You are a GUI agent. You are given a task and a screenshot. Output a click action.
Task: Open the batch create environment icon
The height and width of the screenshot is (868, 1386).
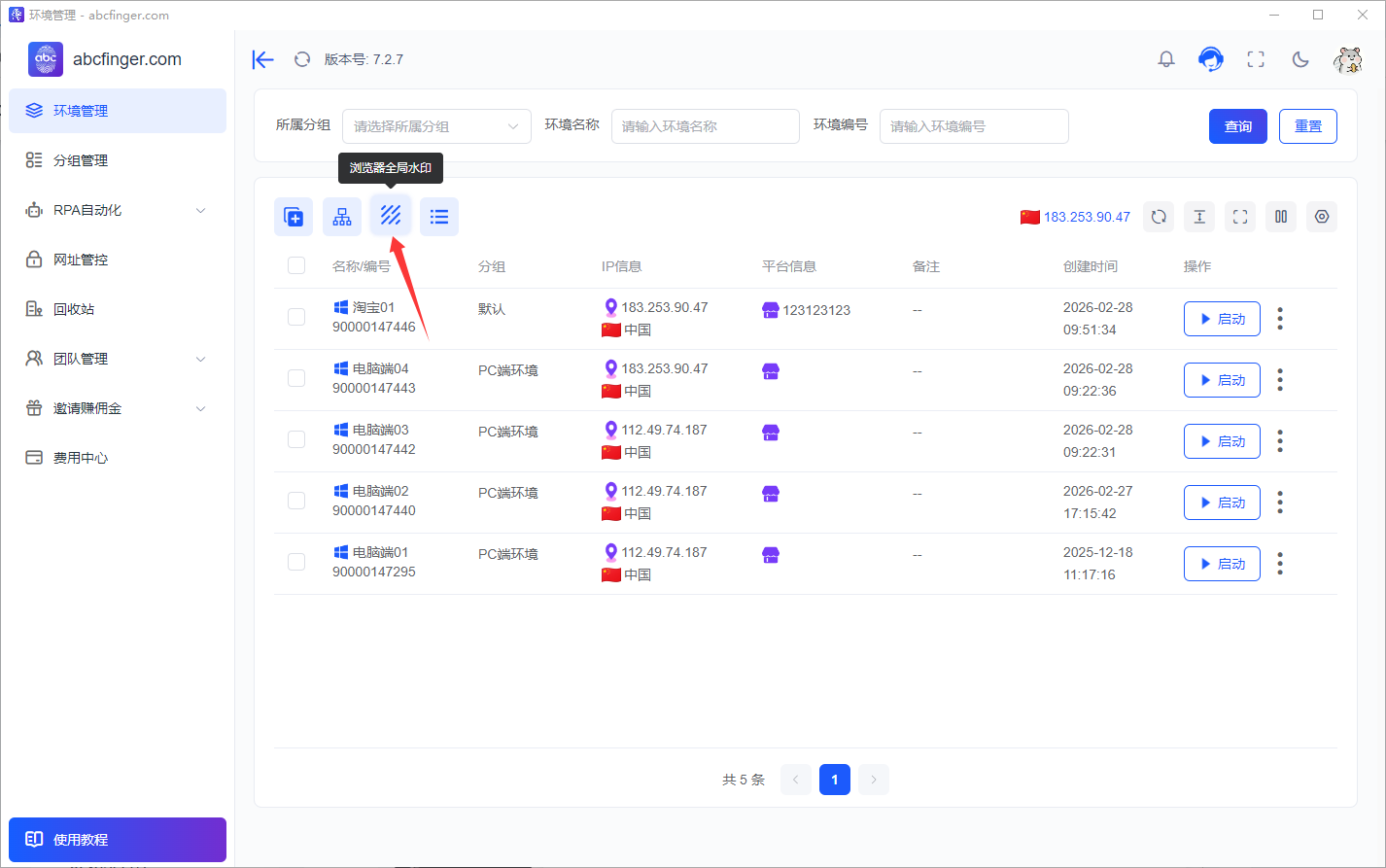(x=294, y=216)
